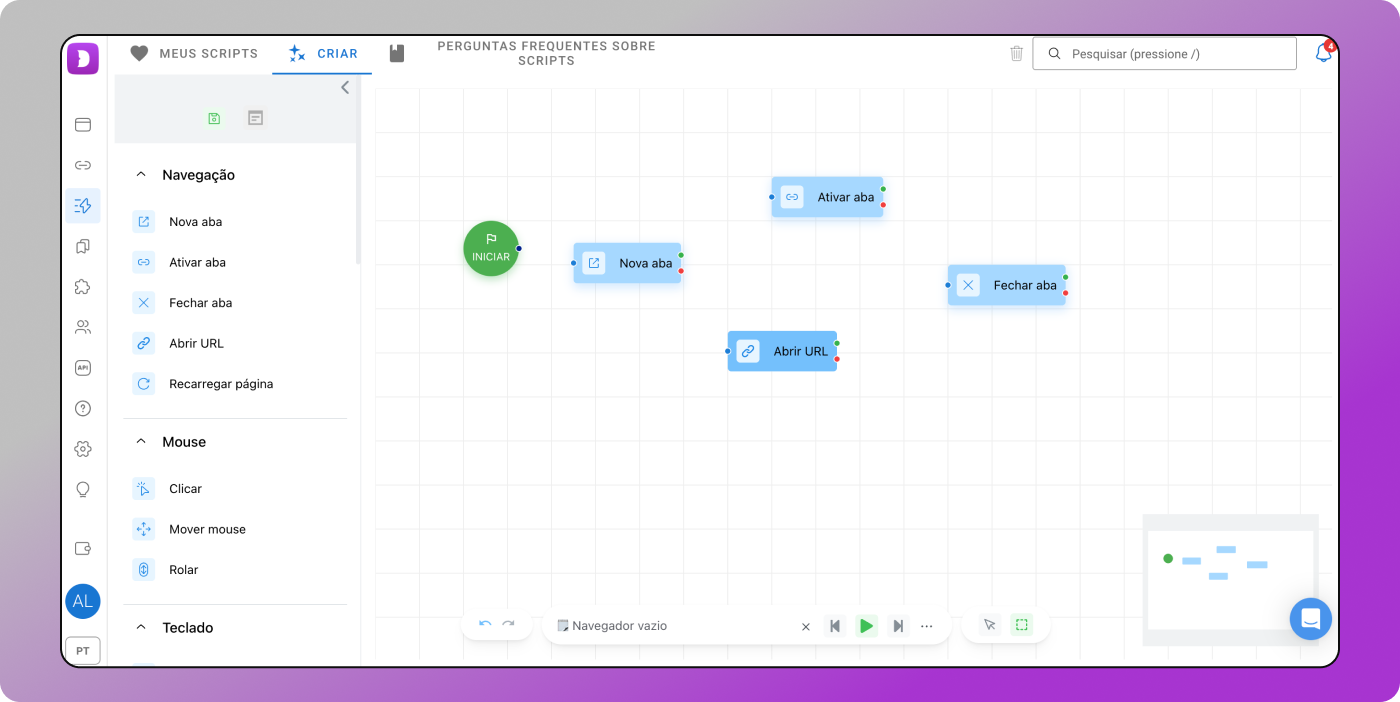Click the Iniciar start node
Image resolution: width=1400 pixels, height=702 pixels.
pos(491,249)
